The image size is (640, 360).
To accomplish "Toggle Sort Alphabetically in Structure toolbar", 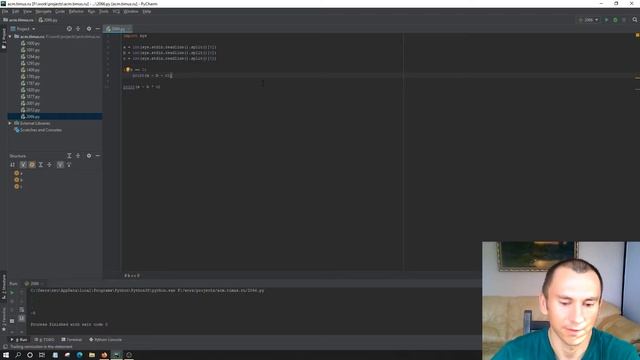I will click(x=12, y=164).
